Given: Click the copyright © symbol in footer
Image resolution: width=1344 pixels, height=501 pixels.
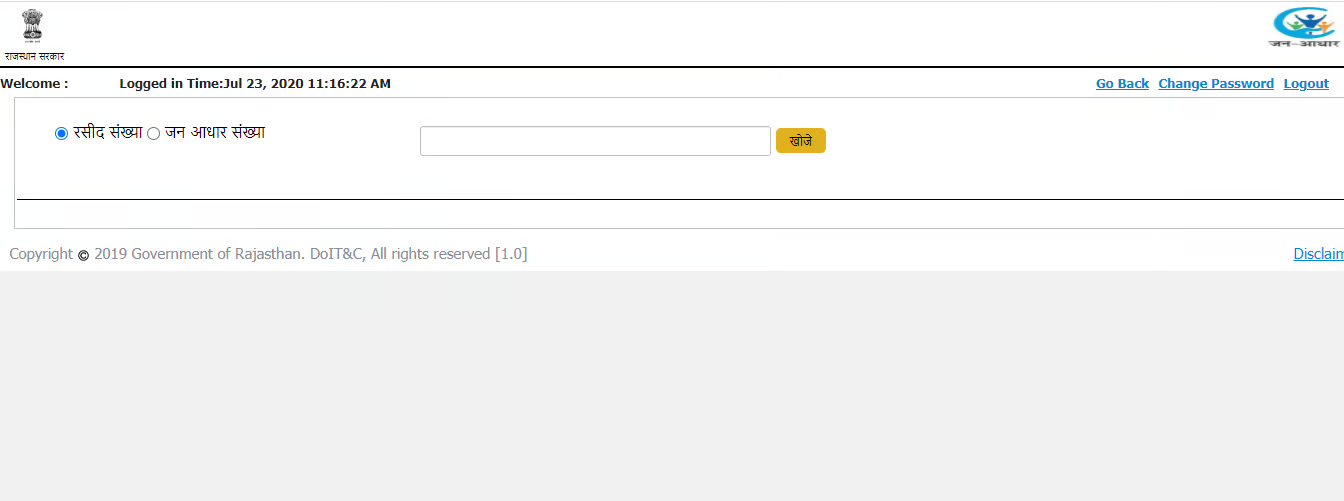Looking at the screenshot, I should point(84,255).
